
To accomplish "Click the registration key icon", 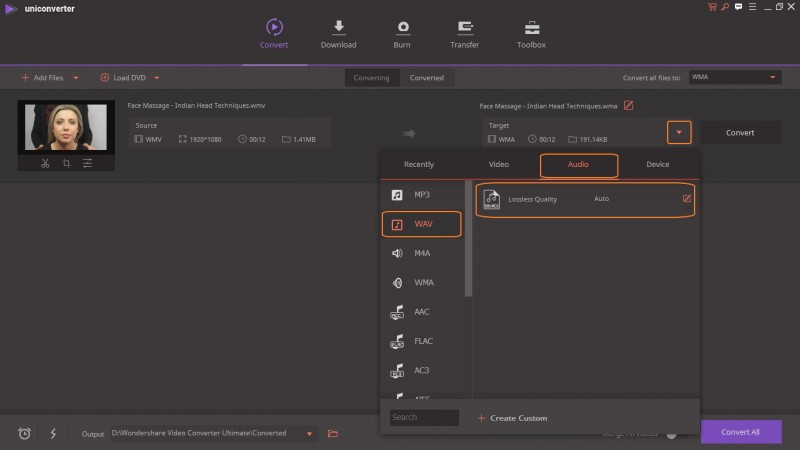I will (725, 7).
